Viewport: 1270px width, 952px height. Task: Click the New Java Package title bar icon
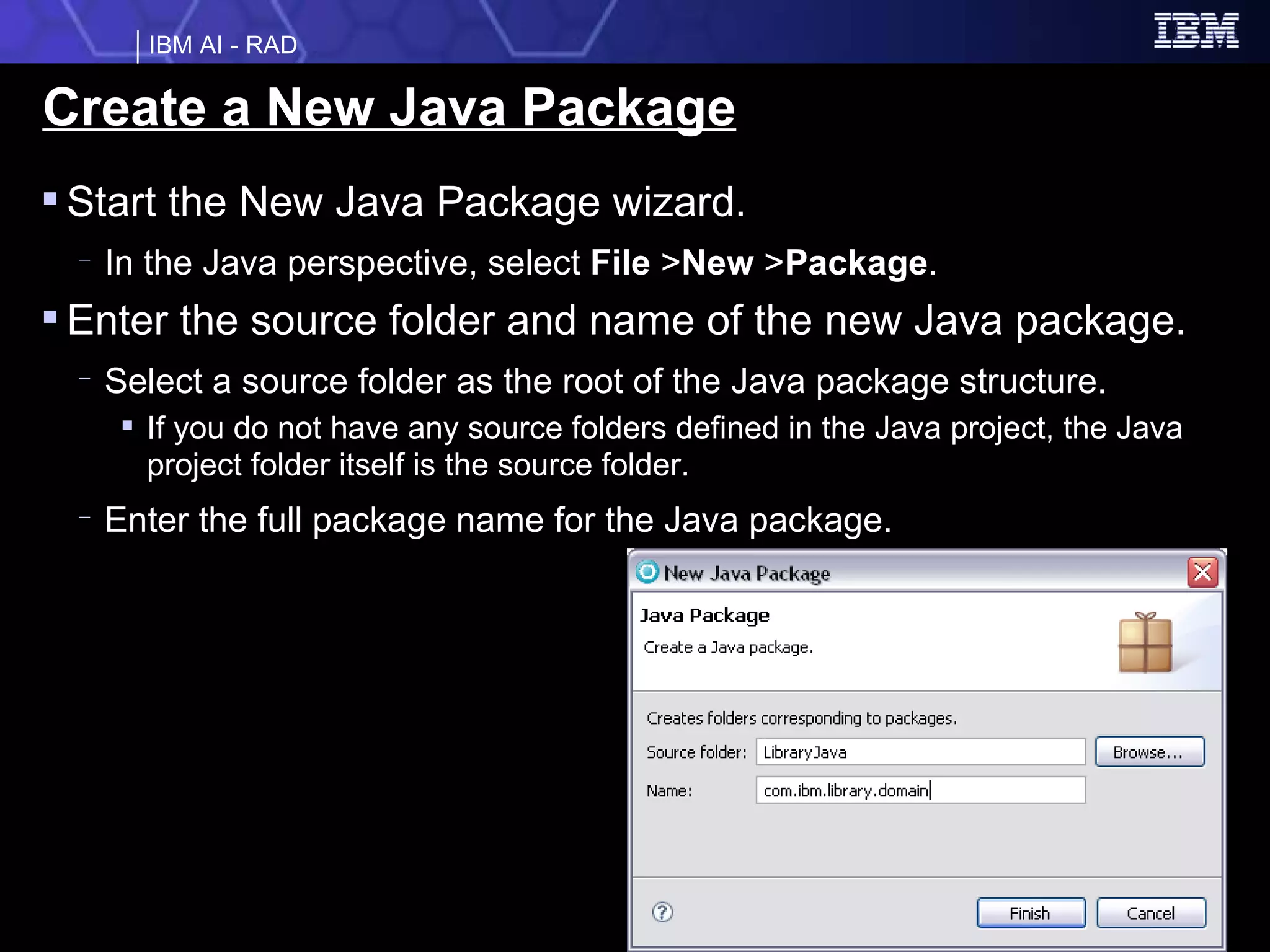(647, 572)
